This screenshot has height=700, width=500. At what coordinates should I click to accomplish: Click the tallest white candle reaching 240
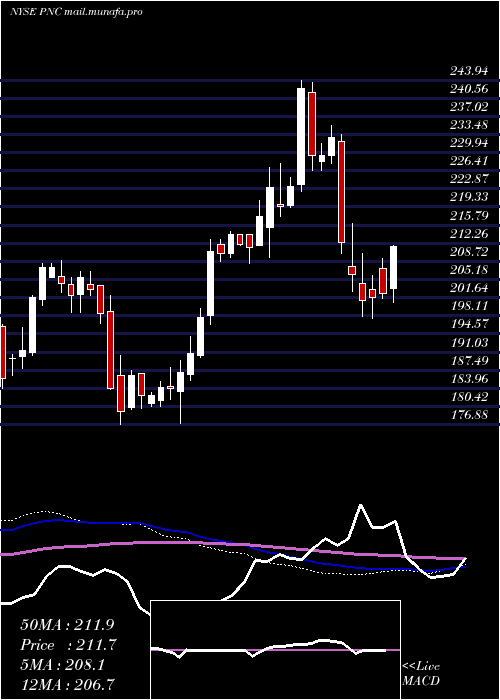301,136
